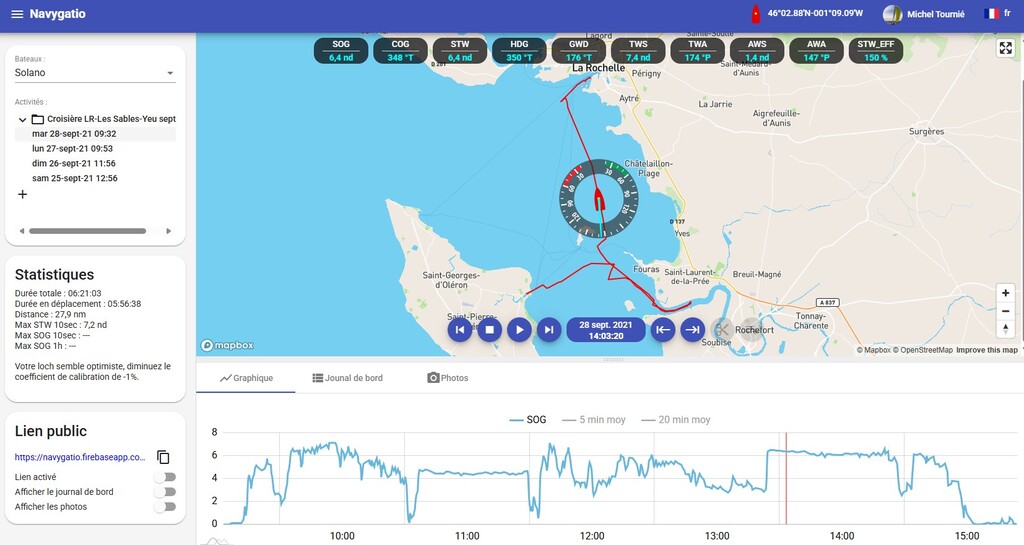Open the hamburger menu next to Navygatio
Image resolution: width=1024 pixels, height=545 pixels.
(x=17, y=14)
